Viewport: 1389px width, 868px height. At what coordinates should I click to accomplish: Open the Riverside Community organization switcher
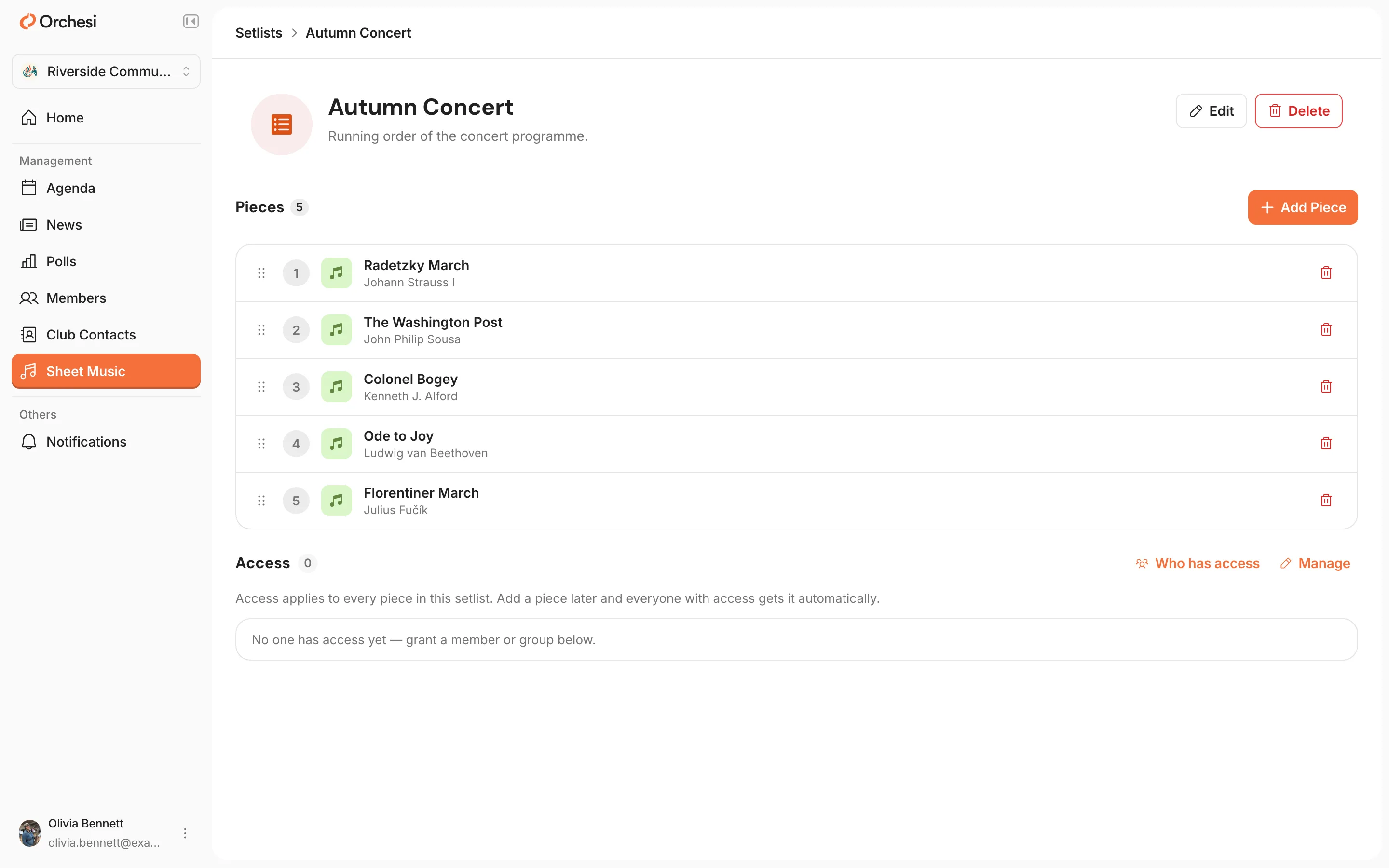[x=106, y=71]
